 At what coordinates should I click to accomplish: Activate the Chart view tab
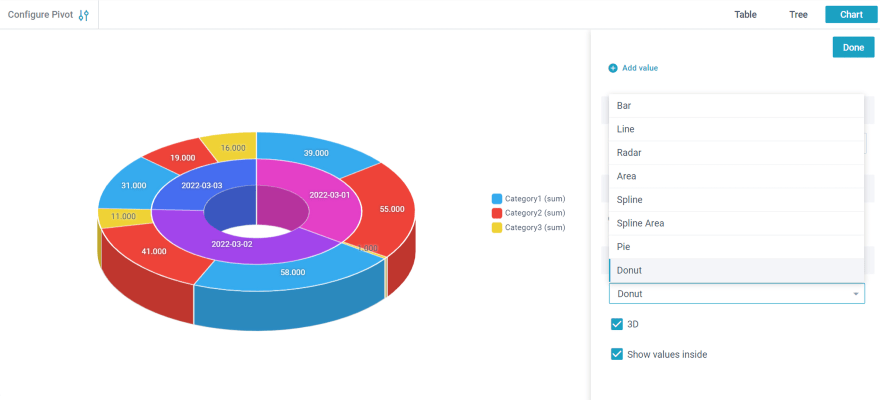pyautogui.click(x=850, y=15)
